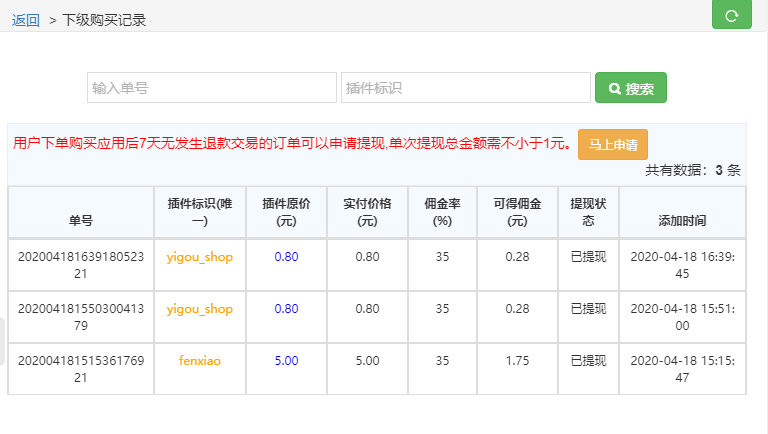Focus the 插件标识 search input
The width and height of the screenshot is (768, 434).
(465, 88)
